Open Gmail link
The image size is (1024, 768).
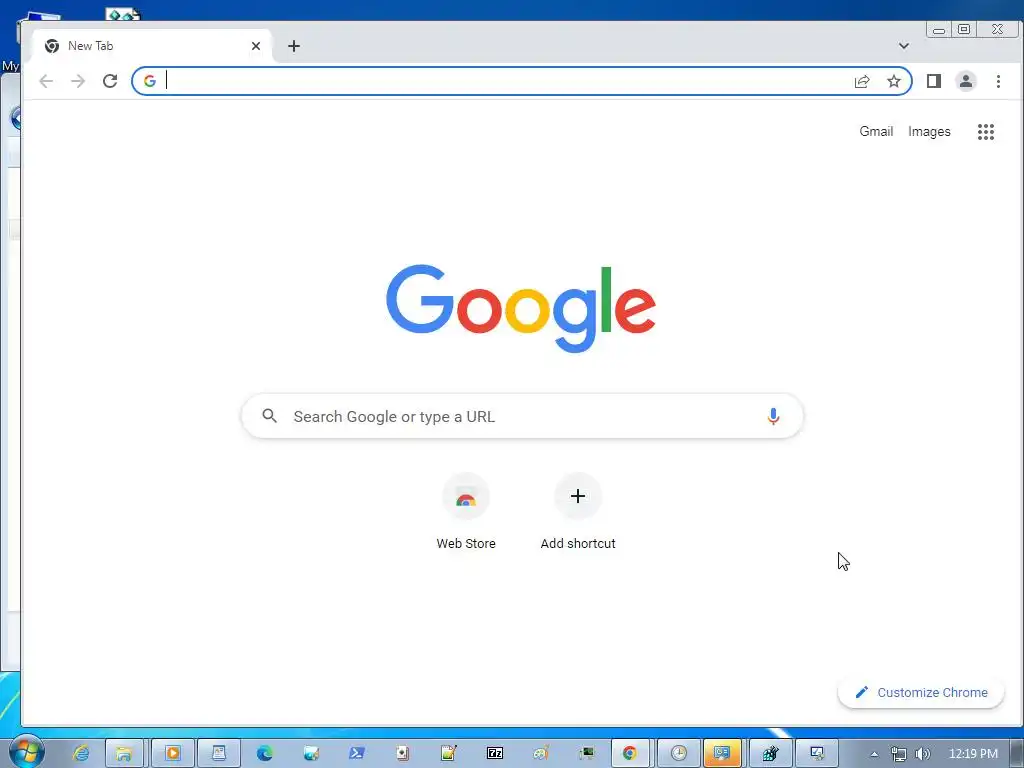click(876, 131)
